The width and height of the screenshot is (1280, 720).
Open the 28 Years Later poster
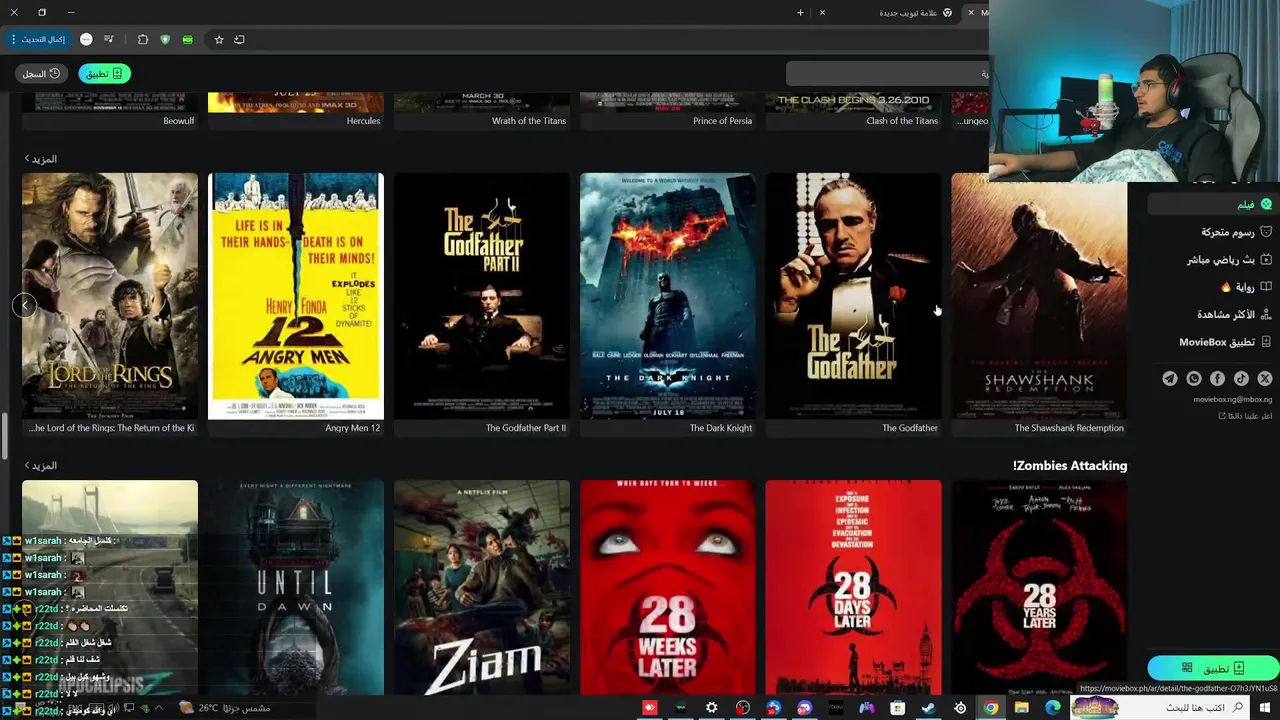1039,587
